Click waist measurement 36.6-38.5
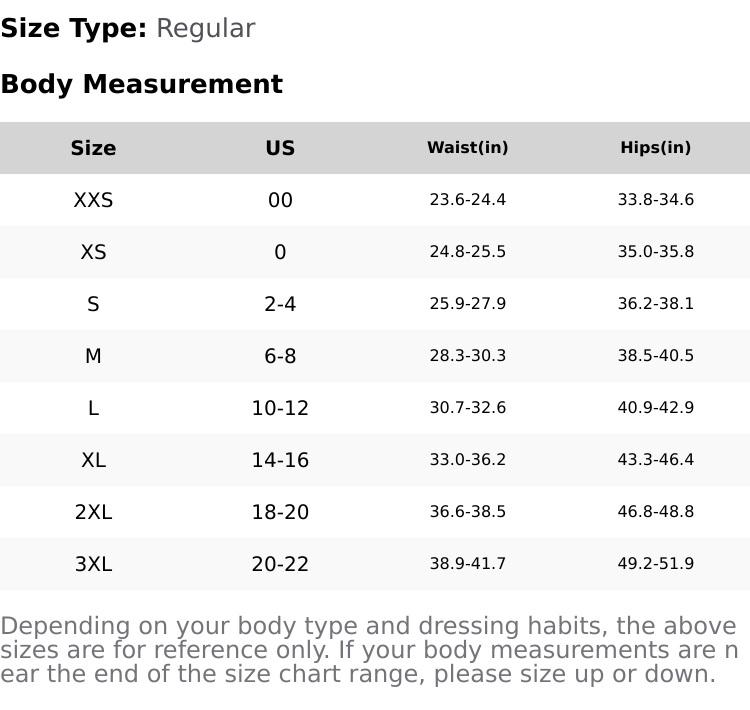The height and width of the screenshot is (710, 750). 467,512
